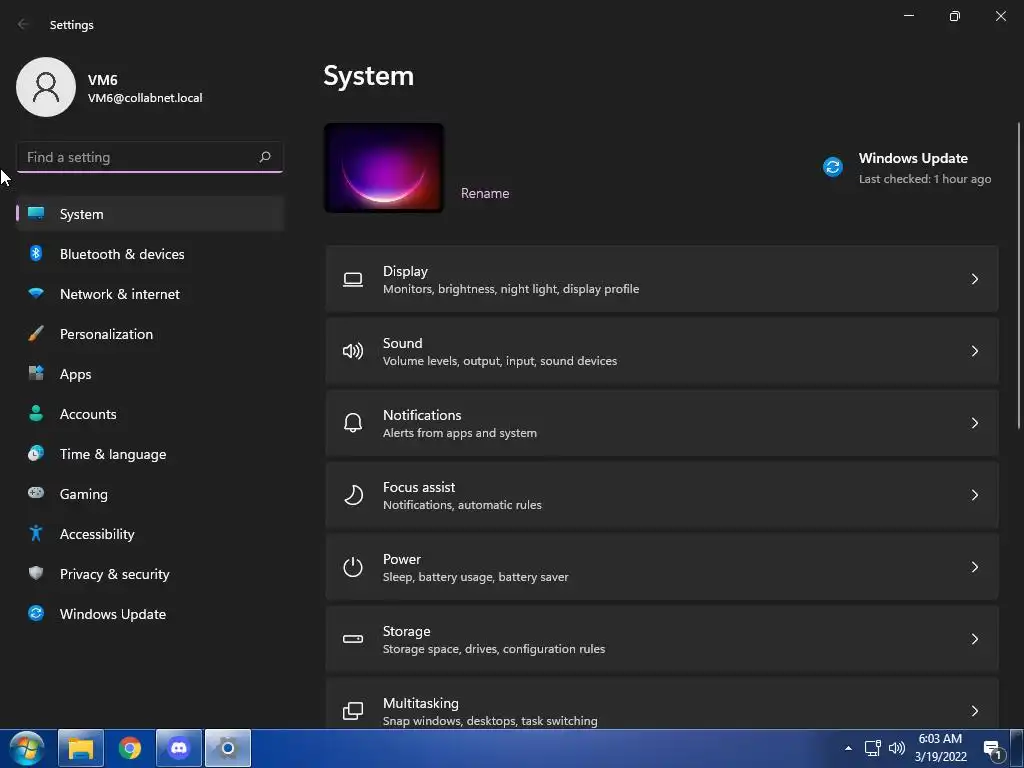Open Discord from the taskbar

(179, 748)
